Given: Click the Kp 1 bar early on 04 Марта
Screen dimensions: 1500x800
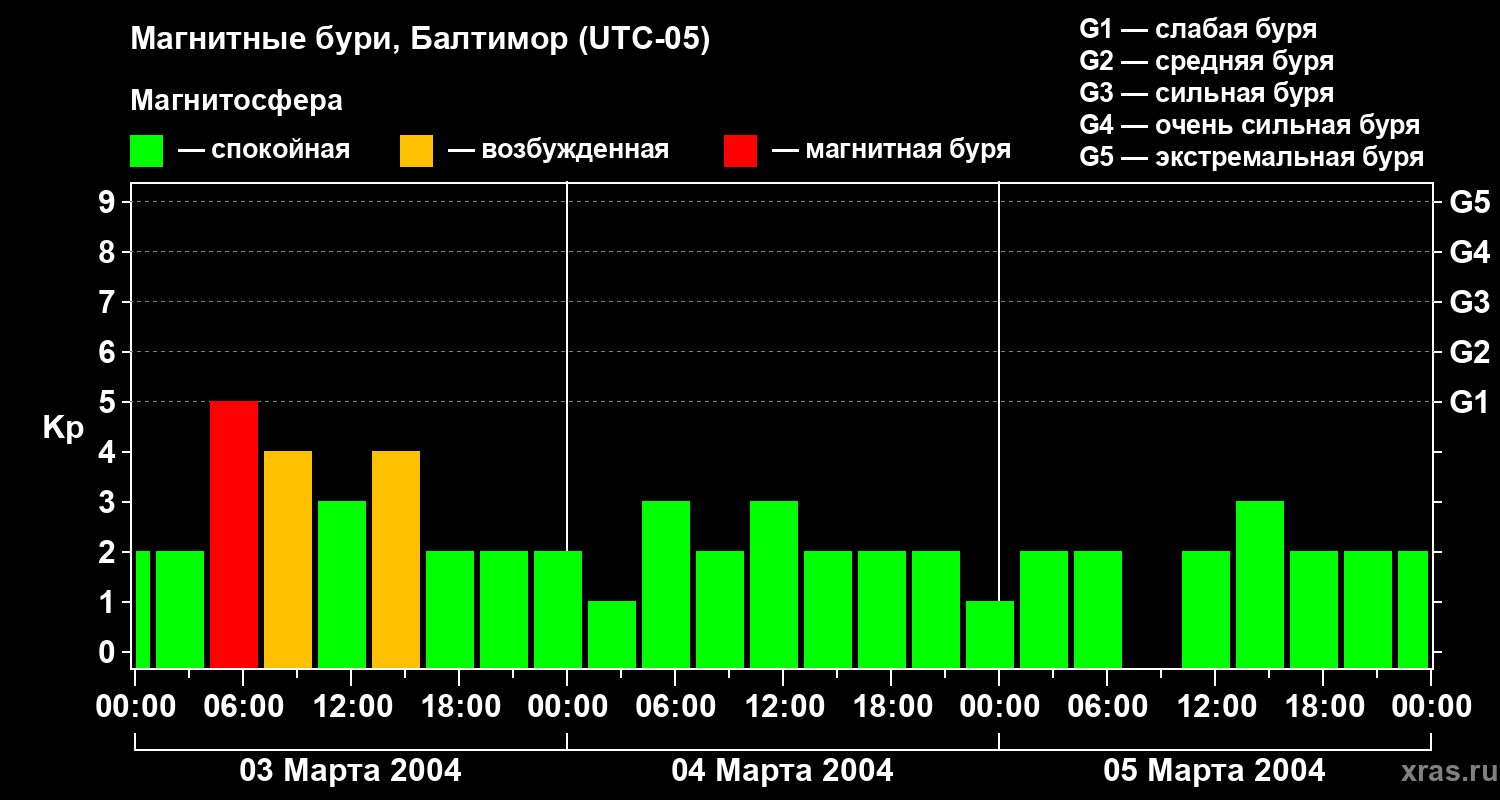Looking at the screenshot, I should [x=612, y=635].
